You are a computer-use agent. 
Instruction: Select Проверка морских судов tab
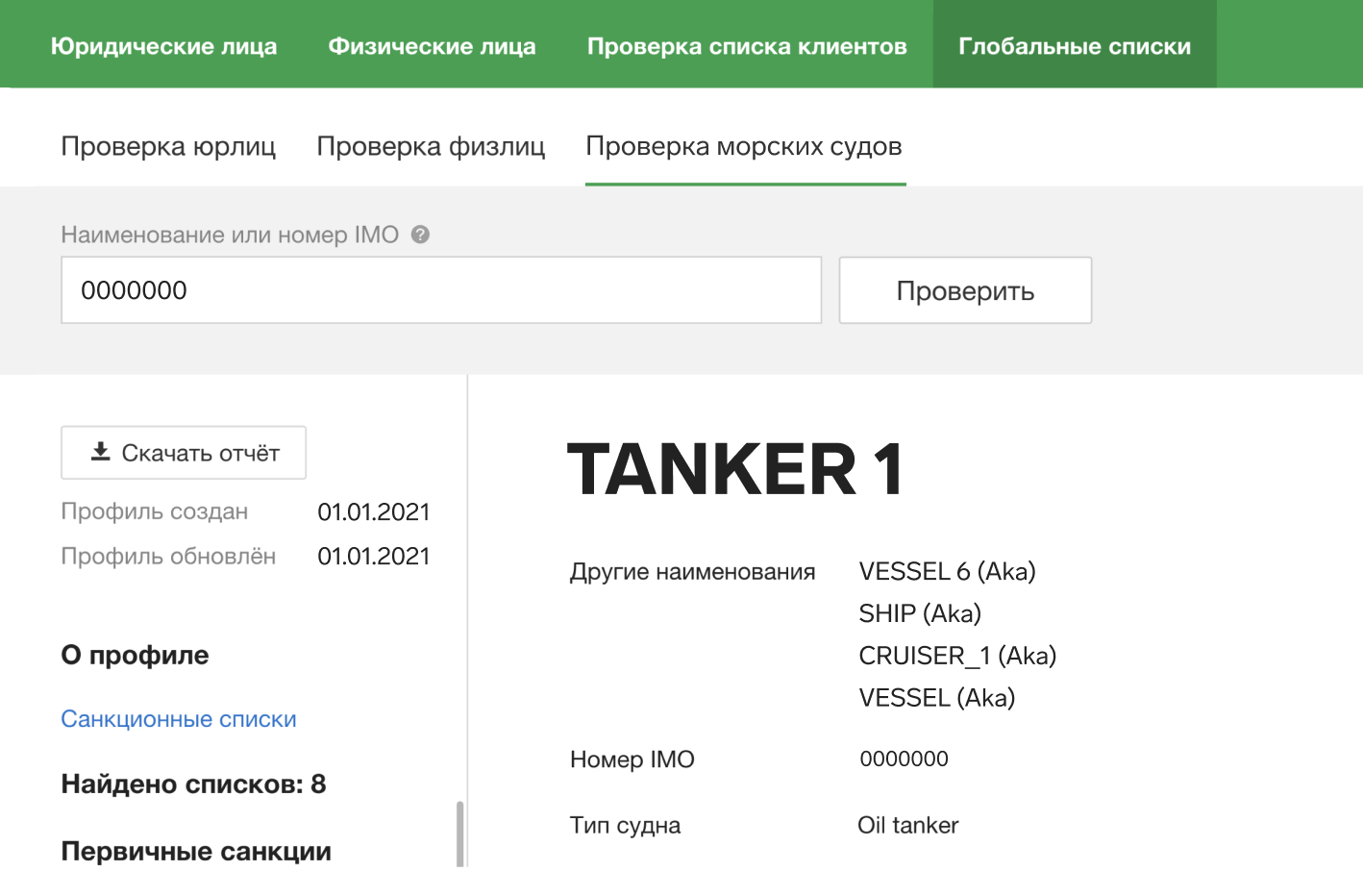coord(744,146)
